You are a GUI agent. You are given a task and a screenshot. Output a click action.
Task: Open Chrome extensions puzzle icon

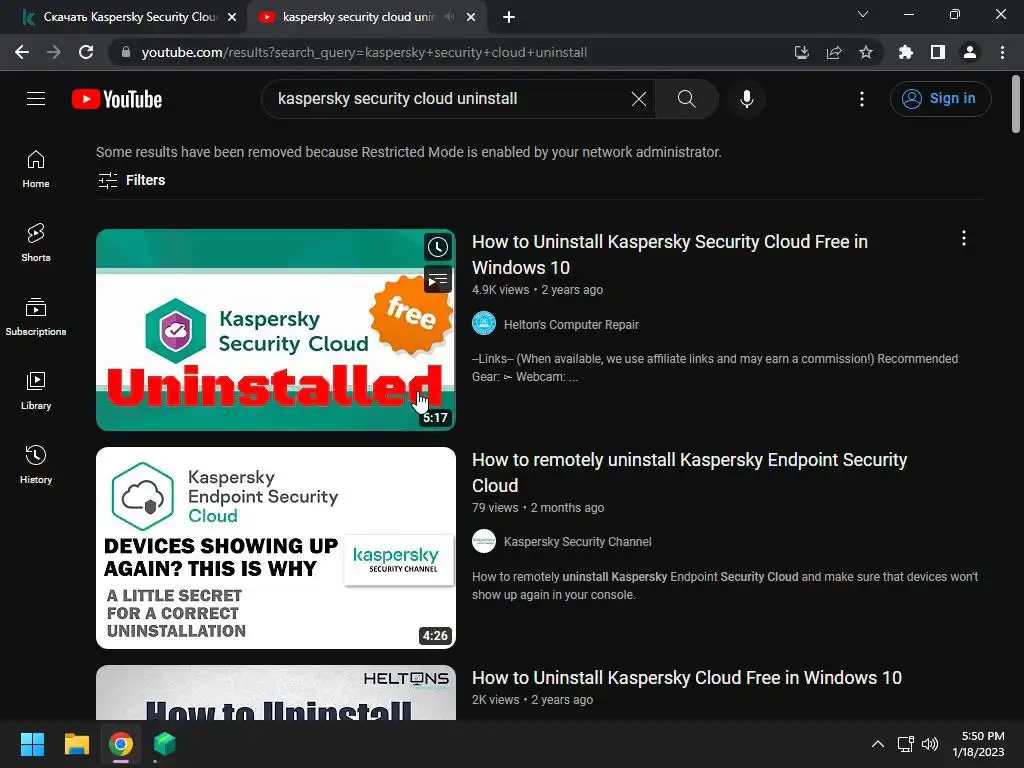[x=906, y=52]
